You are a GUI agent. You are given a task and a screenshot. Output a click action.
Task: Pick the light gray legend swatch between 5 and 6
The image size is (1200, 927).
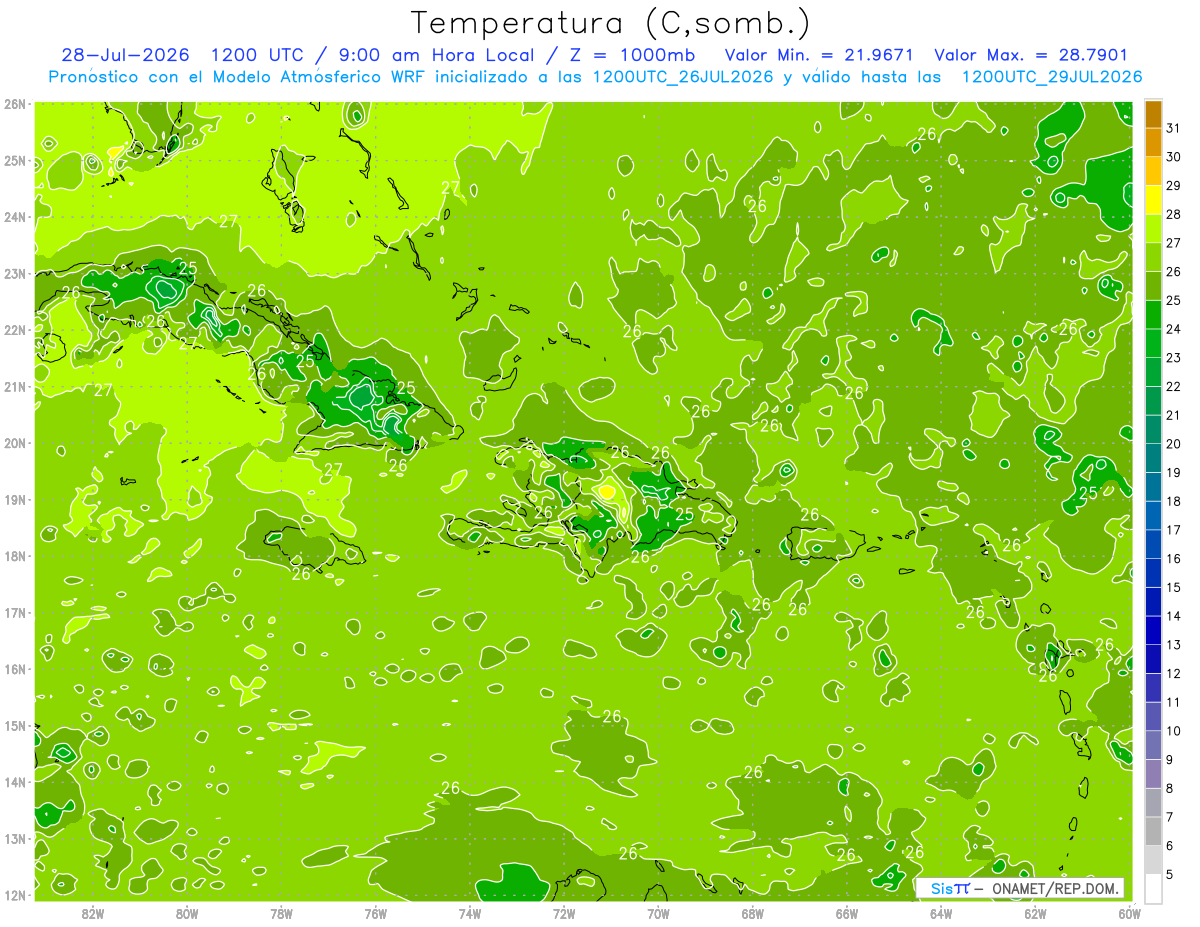tap(1153, 860)
